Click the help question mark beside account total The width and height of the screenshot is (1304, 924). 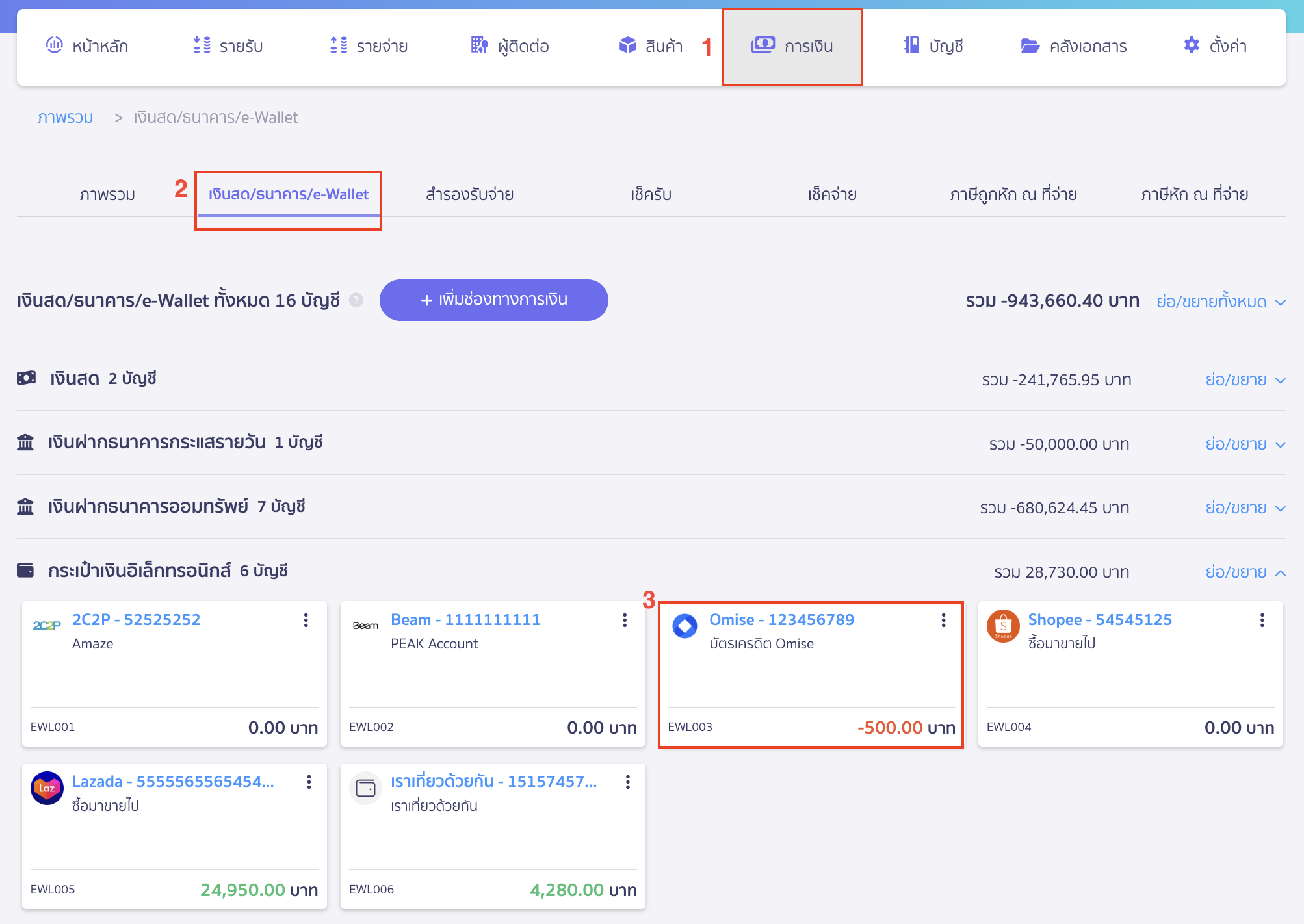pyautogui.click(x=356, y=300)
